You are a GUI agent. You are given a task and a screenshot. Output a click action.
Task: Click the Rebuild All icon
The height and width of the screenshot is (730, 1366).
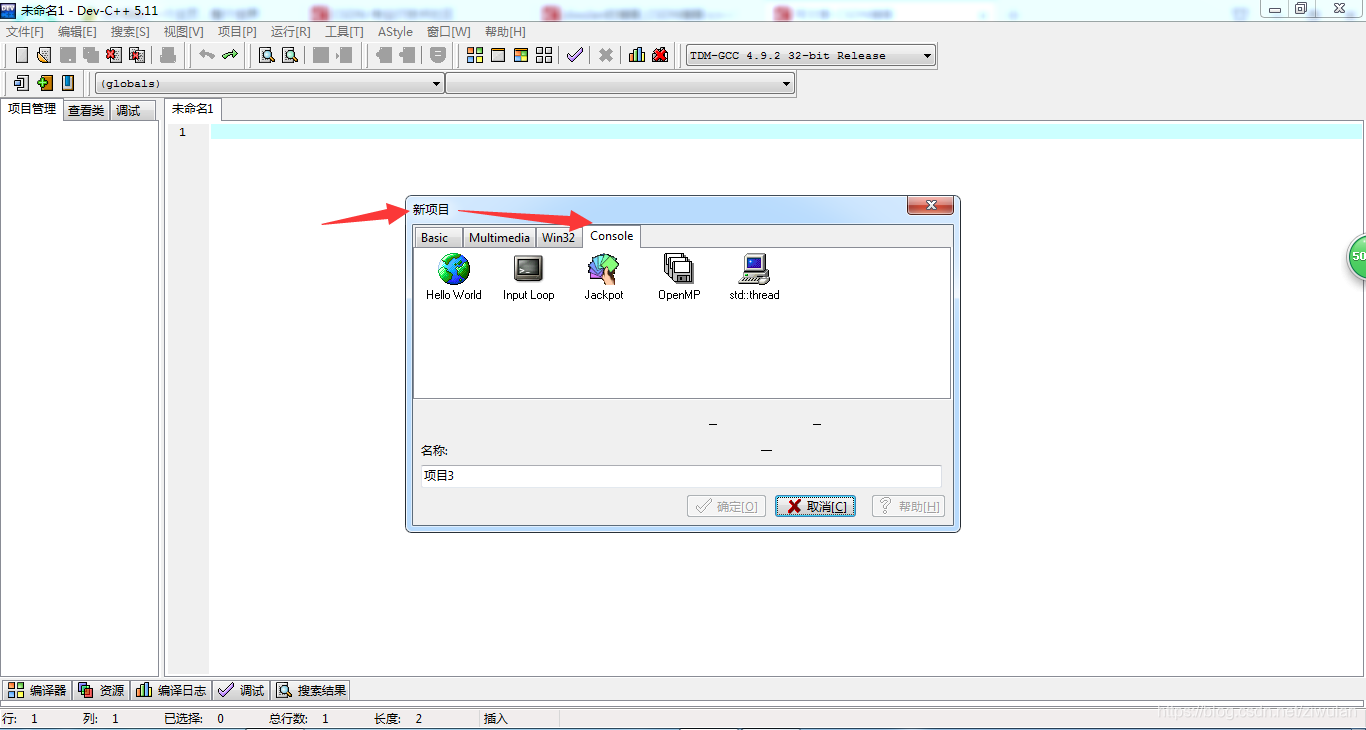point(544,55)
